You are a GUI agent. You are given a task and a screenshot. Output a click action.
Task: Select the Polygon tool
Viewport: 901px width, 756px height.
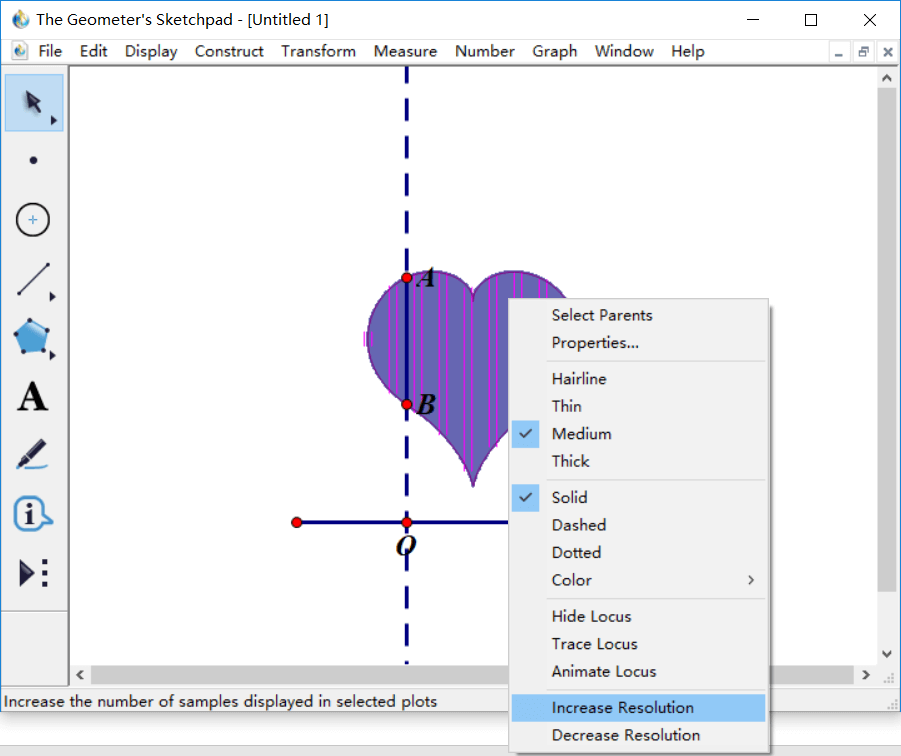33,338
